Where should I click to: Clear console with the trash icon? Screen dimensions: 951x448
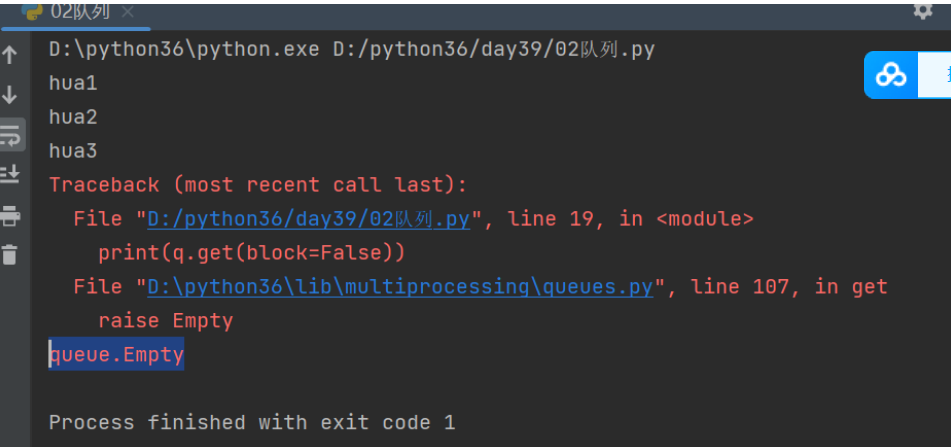[10, 254]
